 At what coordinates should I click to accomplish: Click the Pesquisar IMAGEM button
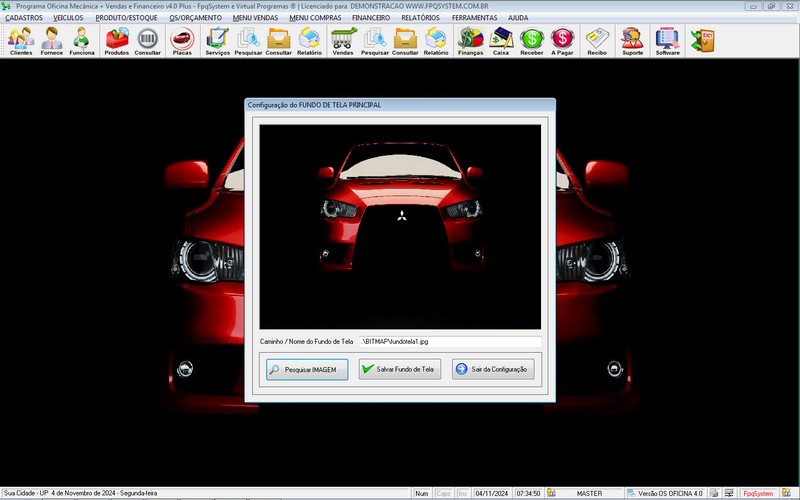click(307, 369)
